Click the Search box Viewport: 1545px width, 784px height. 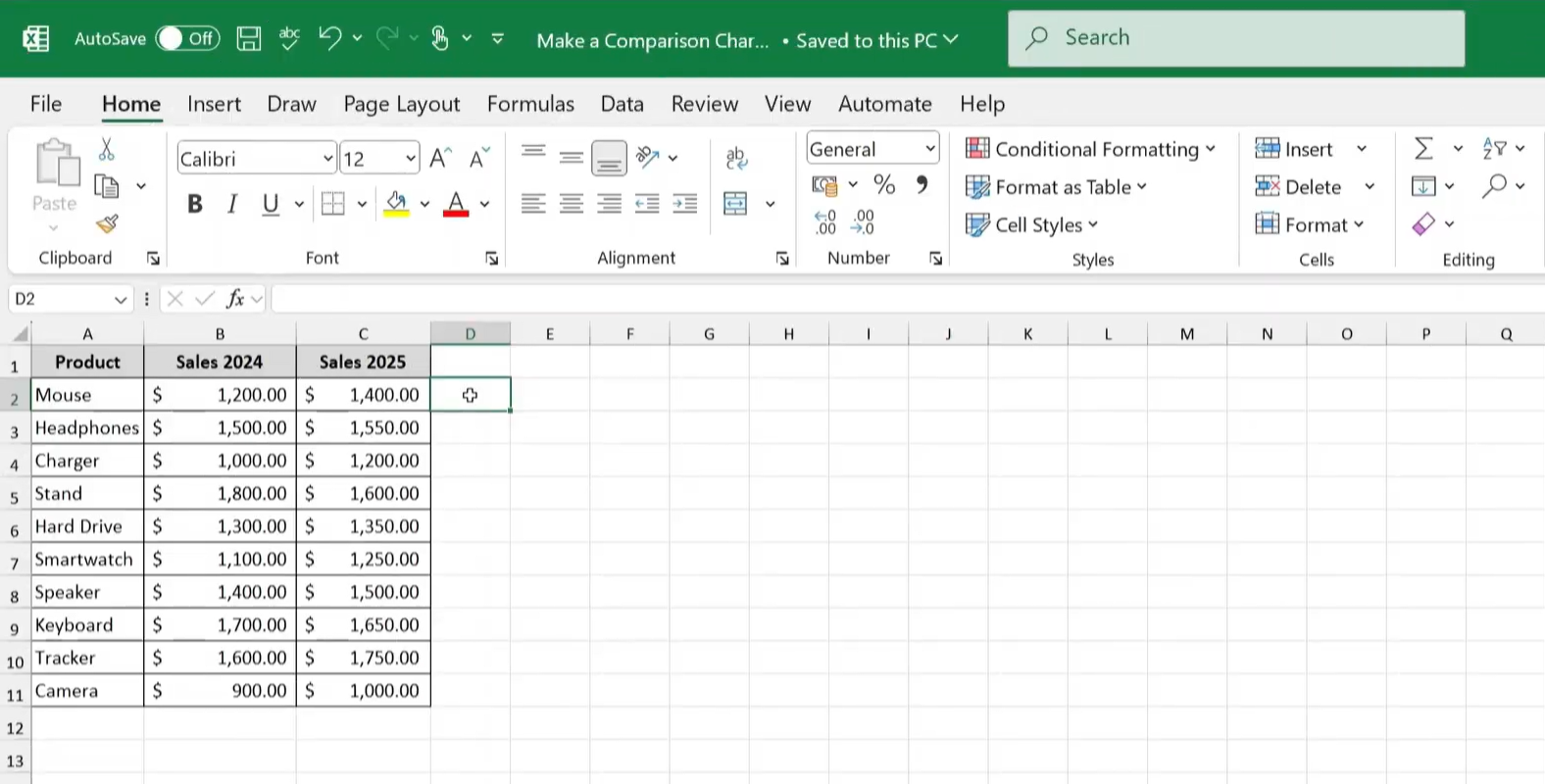pyautogui.click(x=1236, y=38)
